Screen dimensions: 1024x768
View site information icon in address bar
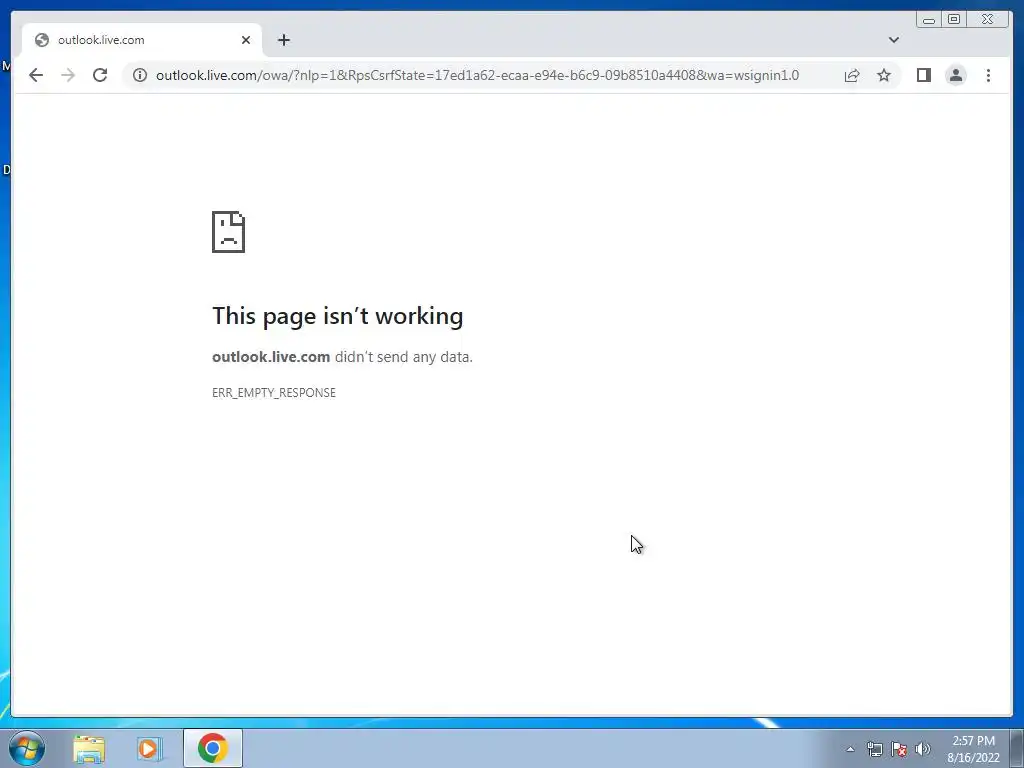[140, 75]
